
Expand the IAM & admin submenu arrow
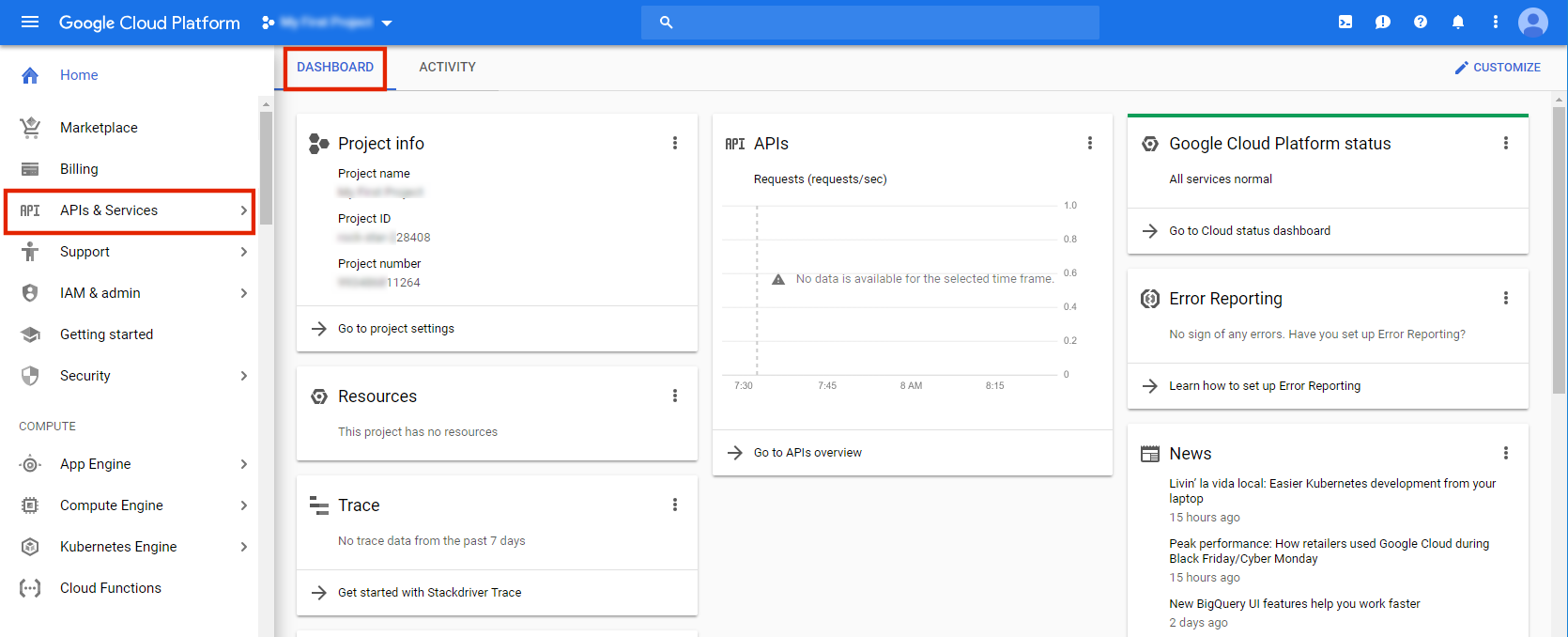click(243, 293)
